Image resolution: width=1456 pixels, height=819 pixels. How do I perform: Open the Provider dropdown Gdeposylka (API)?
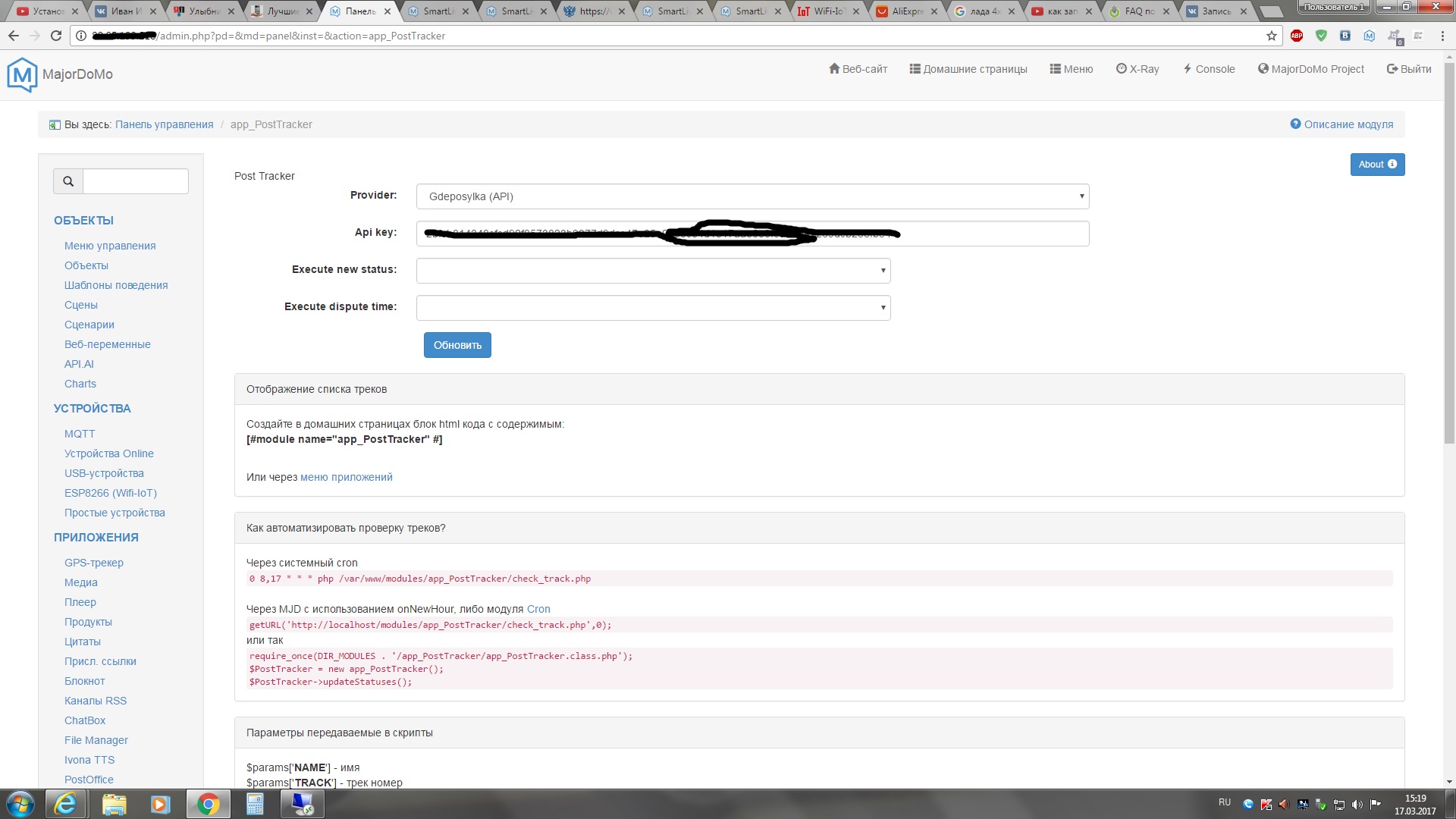tap(752, 196)
